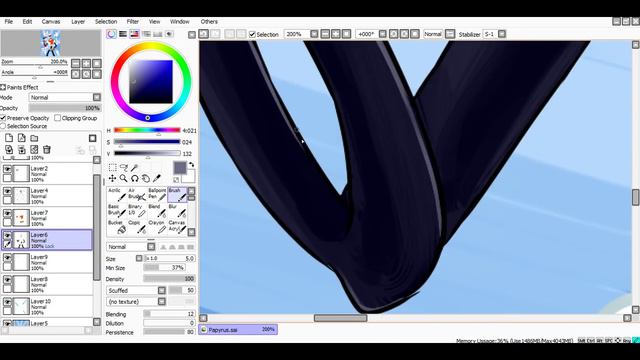The image size is (640, 360).
Task: Open the Scuffed brush shape dropdown
Action: (x=162, y=290)
